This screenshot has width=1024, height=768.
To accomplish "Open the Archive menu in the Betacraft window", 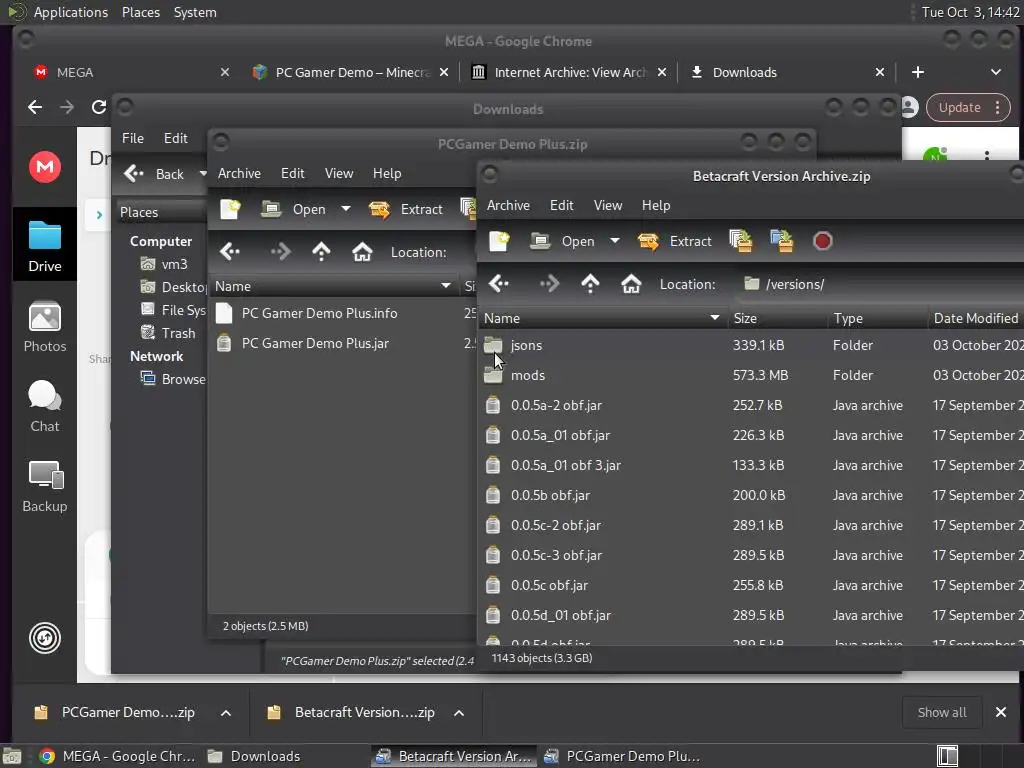I will click(508, 205).
